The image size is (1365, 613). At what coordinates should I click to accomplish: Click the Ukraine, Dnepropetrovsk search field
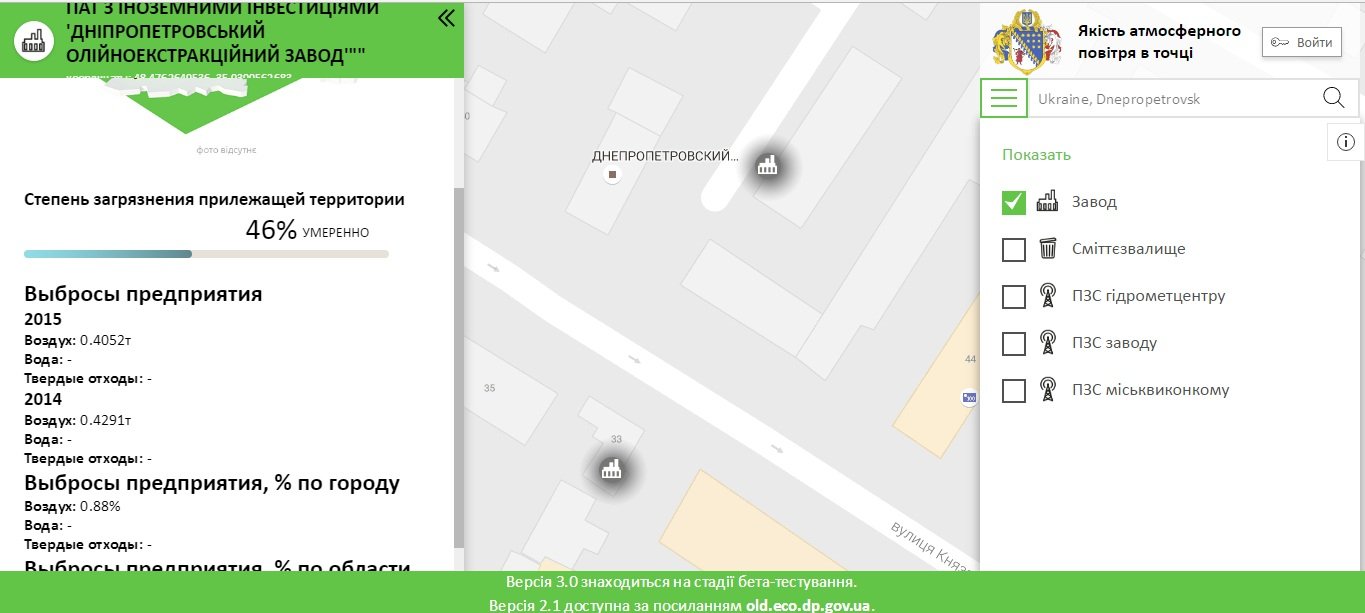pos(1170,99)
